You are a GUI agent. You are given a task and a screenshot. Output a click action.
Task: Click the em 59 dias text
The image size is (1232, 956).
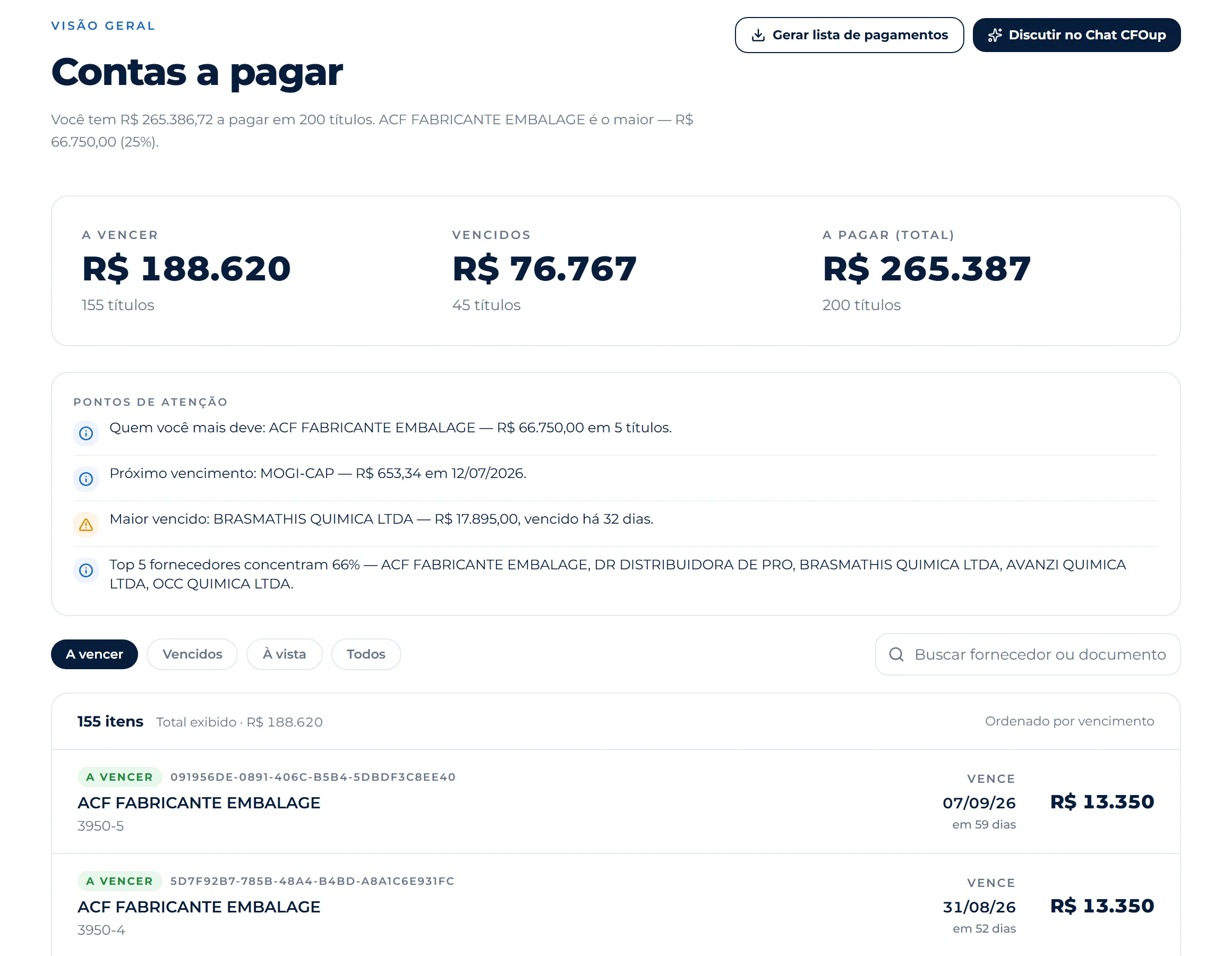(984, 824)
